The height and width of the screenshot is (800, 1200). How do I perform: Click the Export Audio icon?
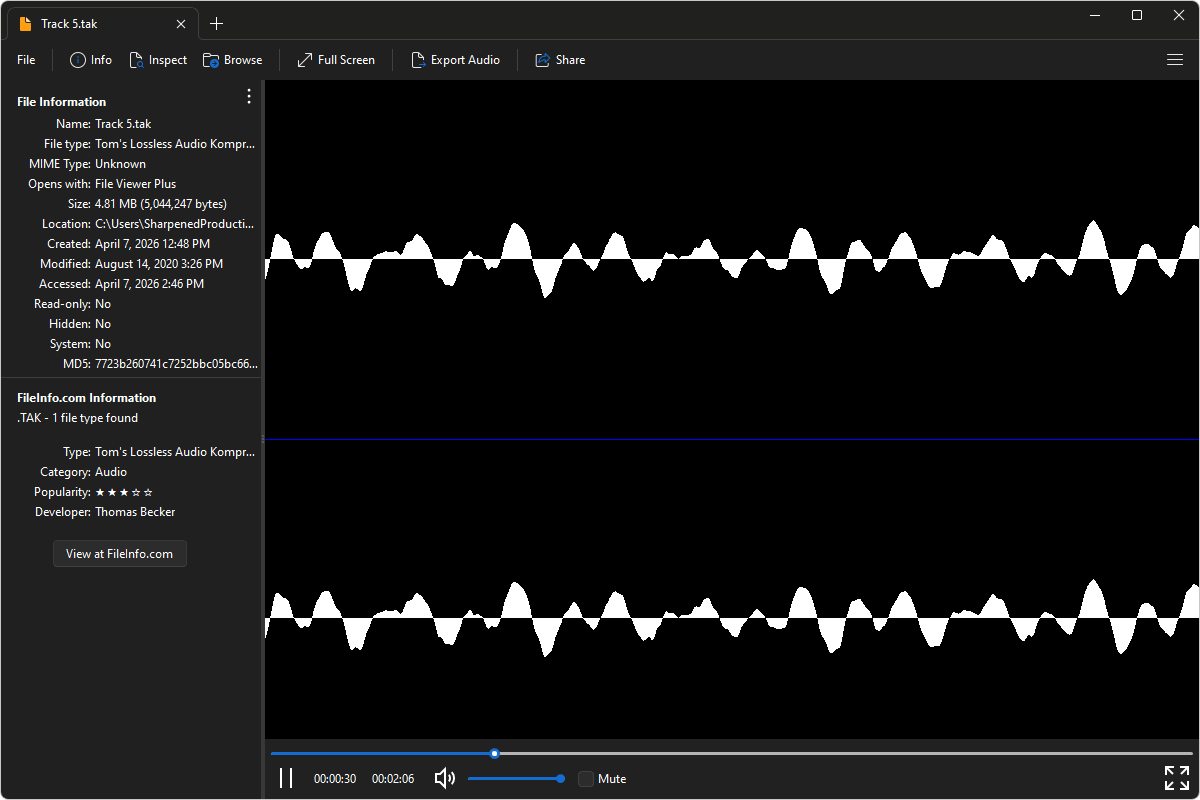418,60
